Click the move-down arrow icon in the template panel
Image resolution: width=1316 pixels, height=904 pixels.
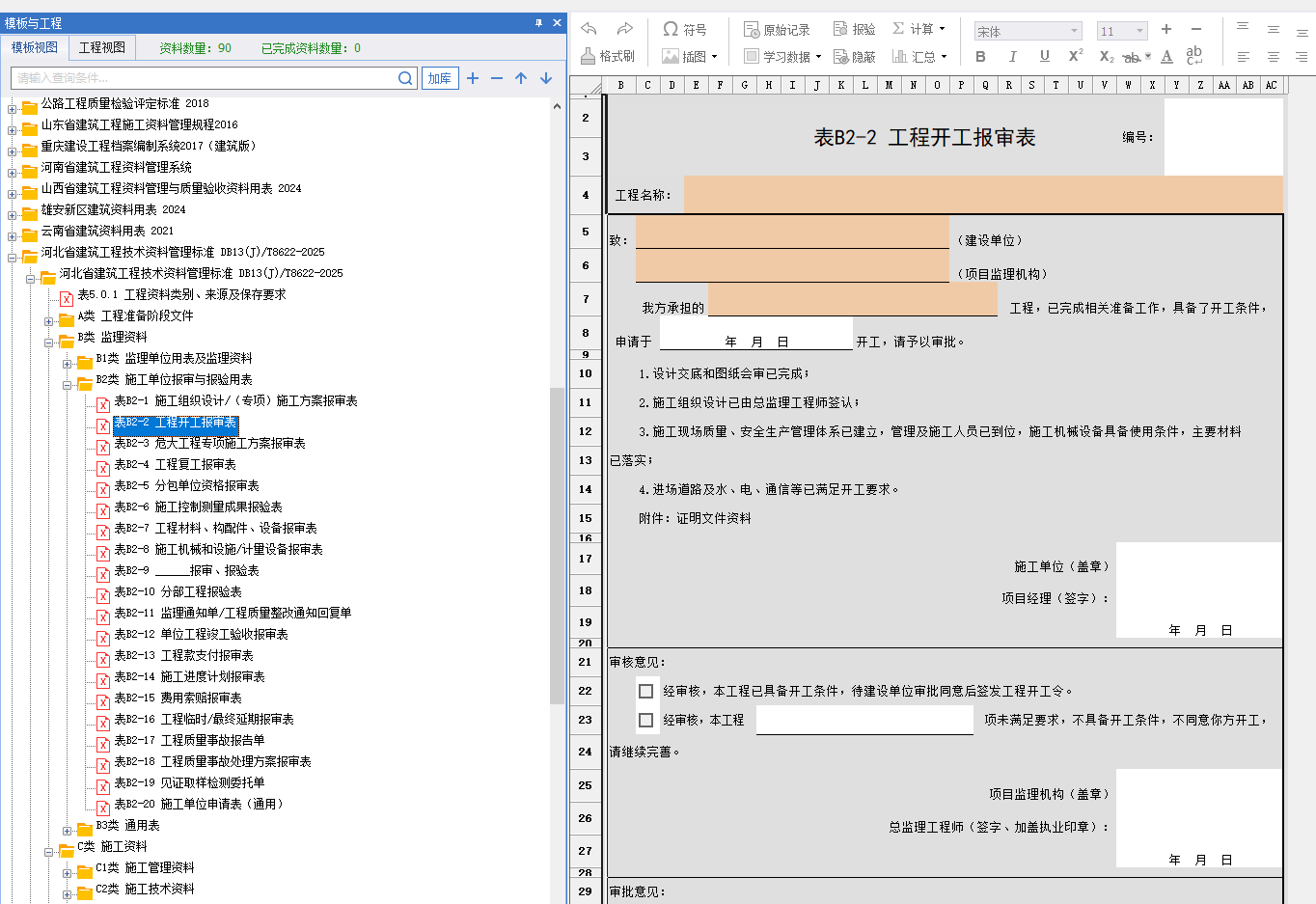[546, 78]
